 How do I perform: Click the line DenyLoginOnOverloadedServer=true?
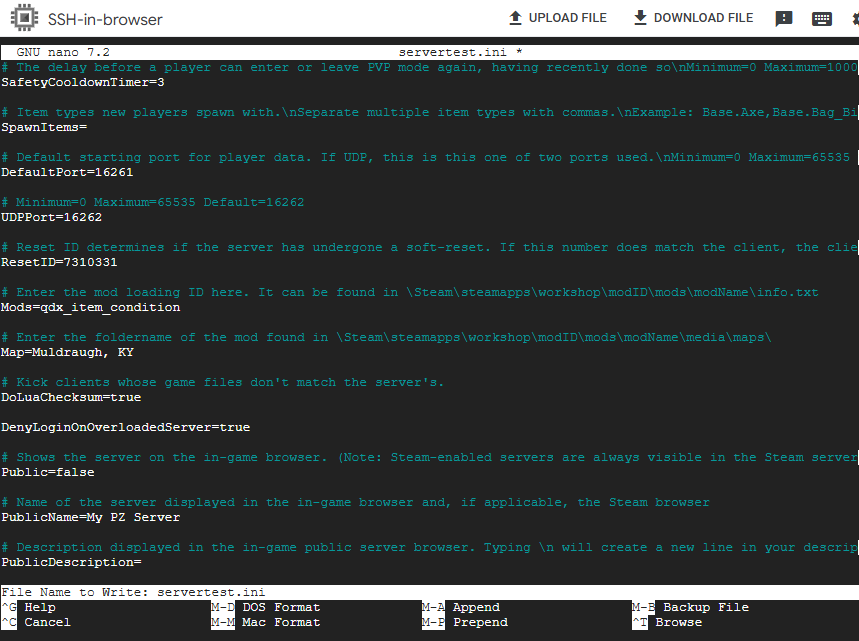[125, 427]
